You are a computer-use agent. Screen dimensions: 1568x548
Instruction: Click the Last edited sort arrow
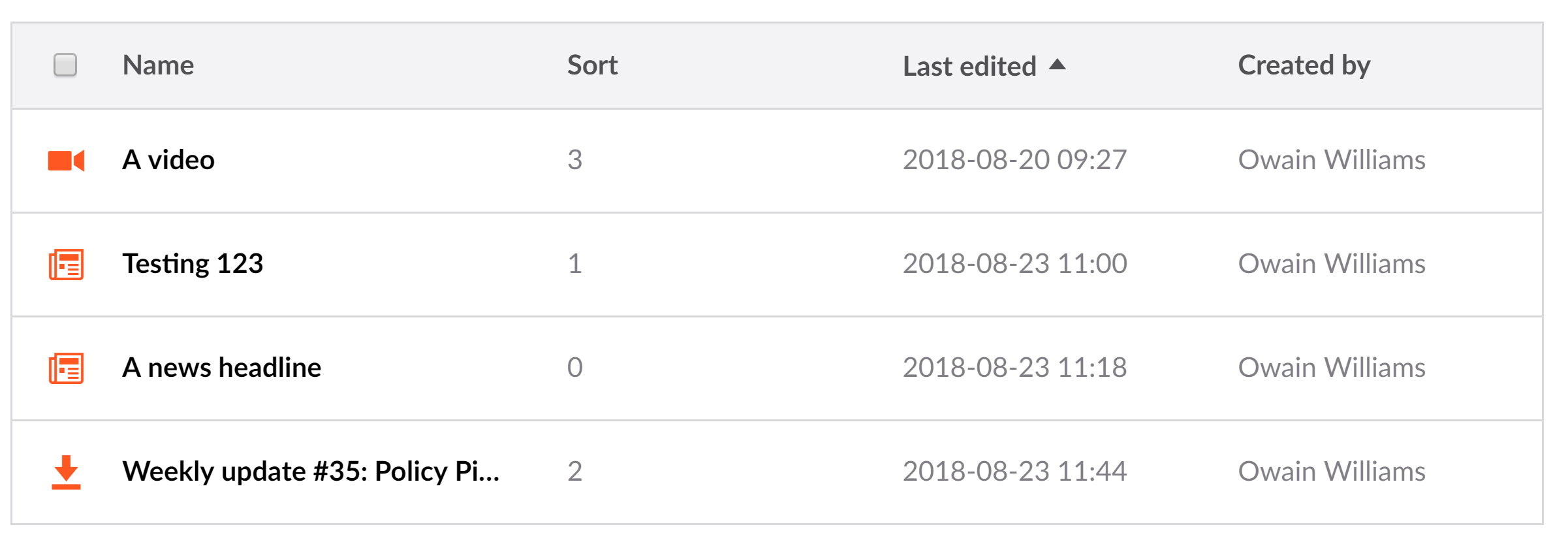click(x=1057, y=65)
